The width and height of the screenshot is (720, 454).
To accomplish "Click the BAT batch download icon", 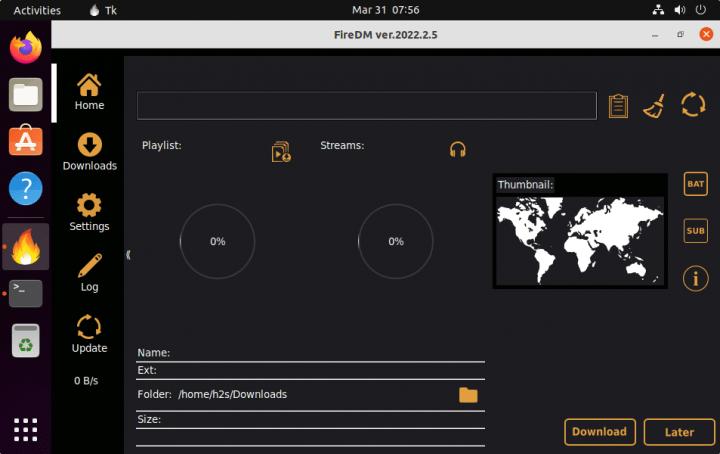I will pos(695,184).
